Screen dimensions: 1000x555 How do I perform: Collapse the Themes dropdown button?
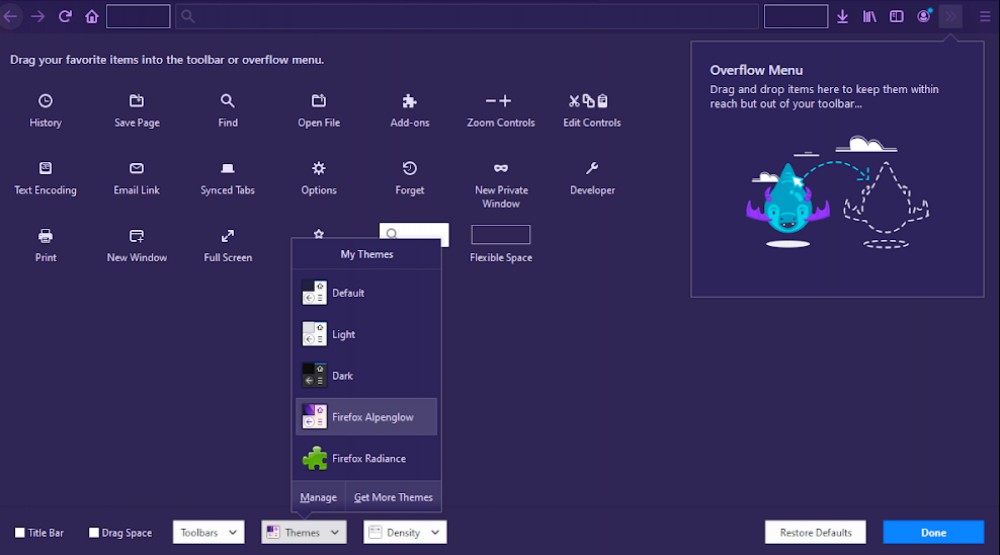tap(304, 532)
